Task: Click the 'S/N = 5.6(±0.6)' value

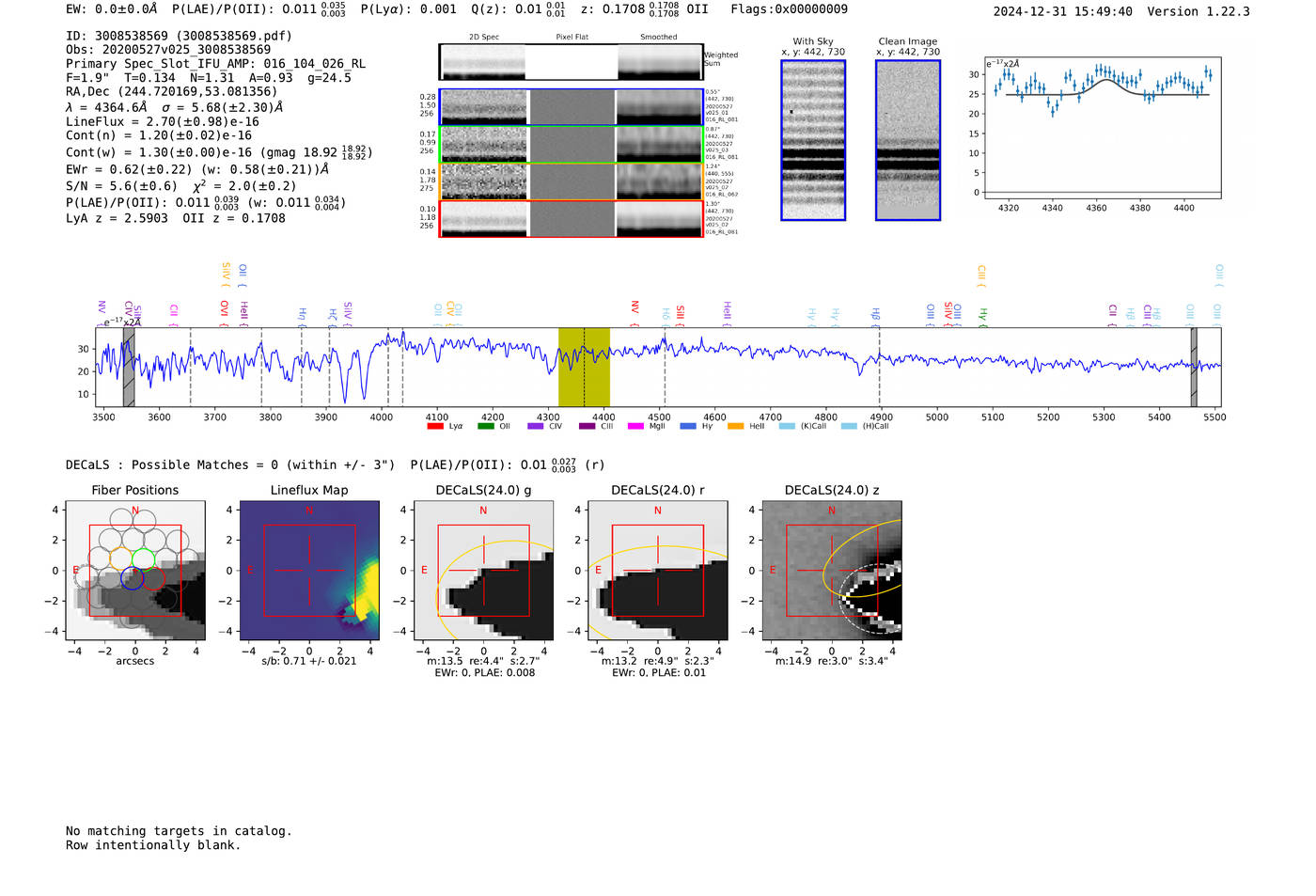Action: 121,186
